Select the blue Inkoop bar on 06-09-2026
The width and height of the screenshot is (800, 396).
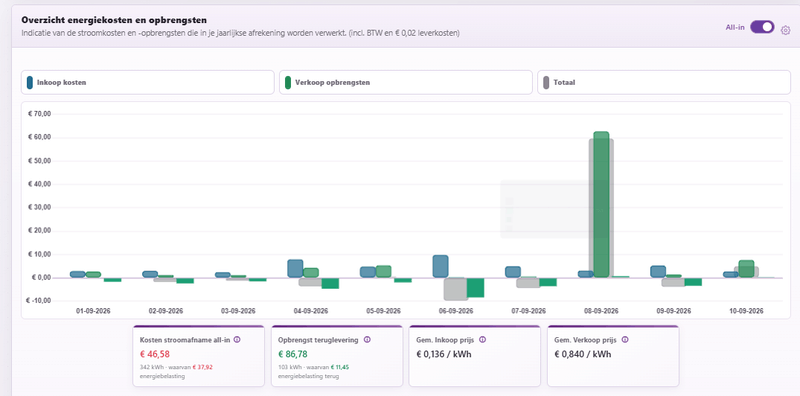pyautogui.click(x=440, y=266)
